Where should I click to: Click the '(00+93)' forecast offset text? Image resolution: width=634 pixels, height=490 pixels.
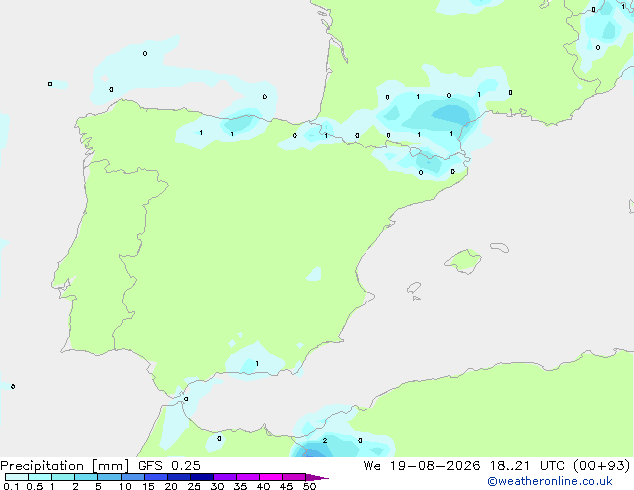pos(602,466)
